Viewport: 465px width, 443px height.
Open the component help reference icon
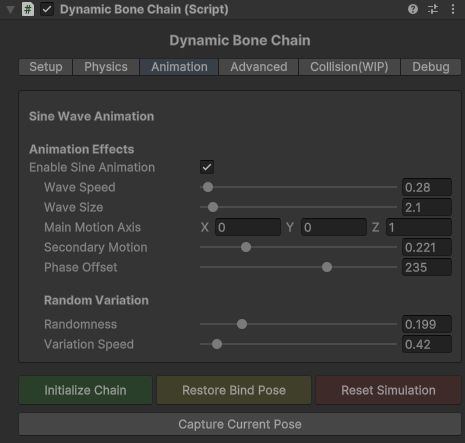[413, 9]
